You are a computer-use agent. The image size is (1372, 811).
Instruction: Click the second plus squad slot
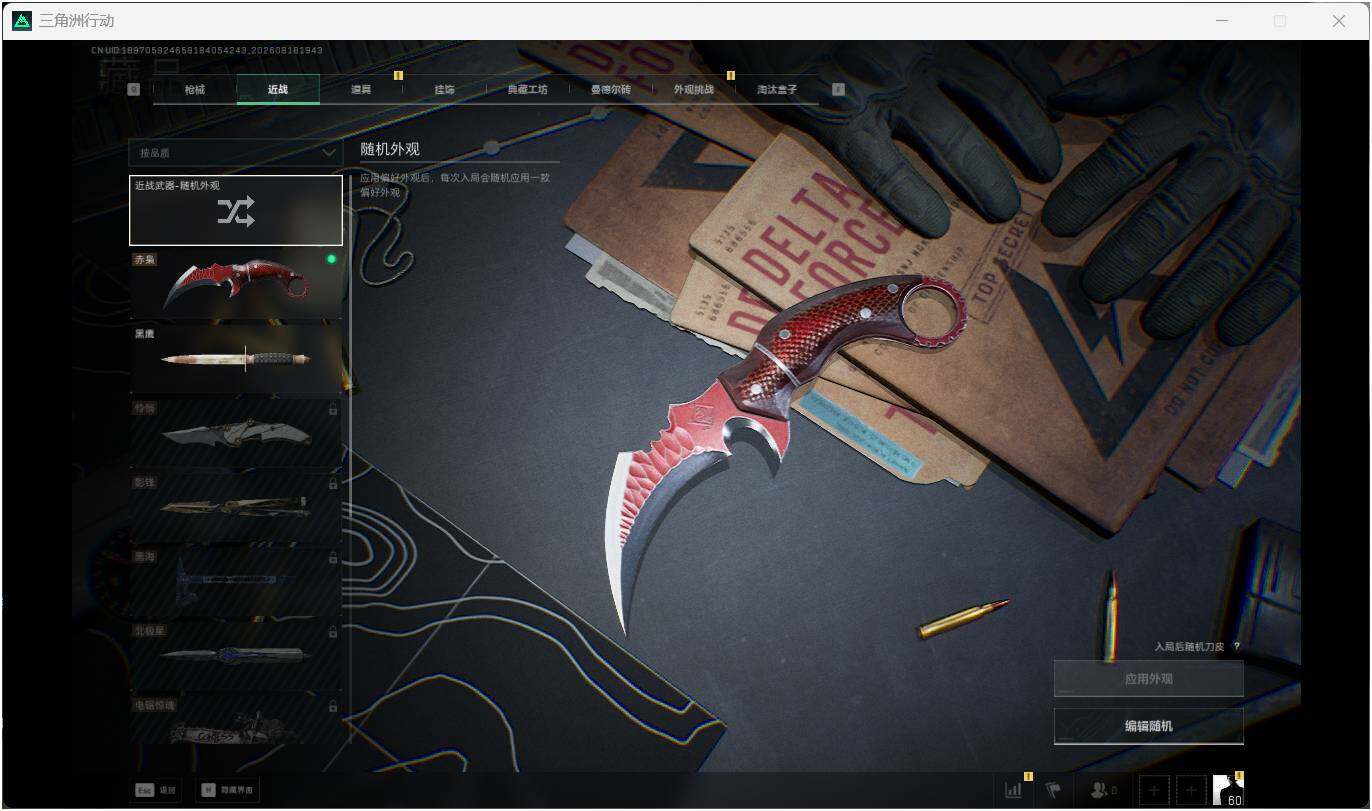coord(1191,790)
